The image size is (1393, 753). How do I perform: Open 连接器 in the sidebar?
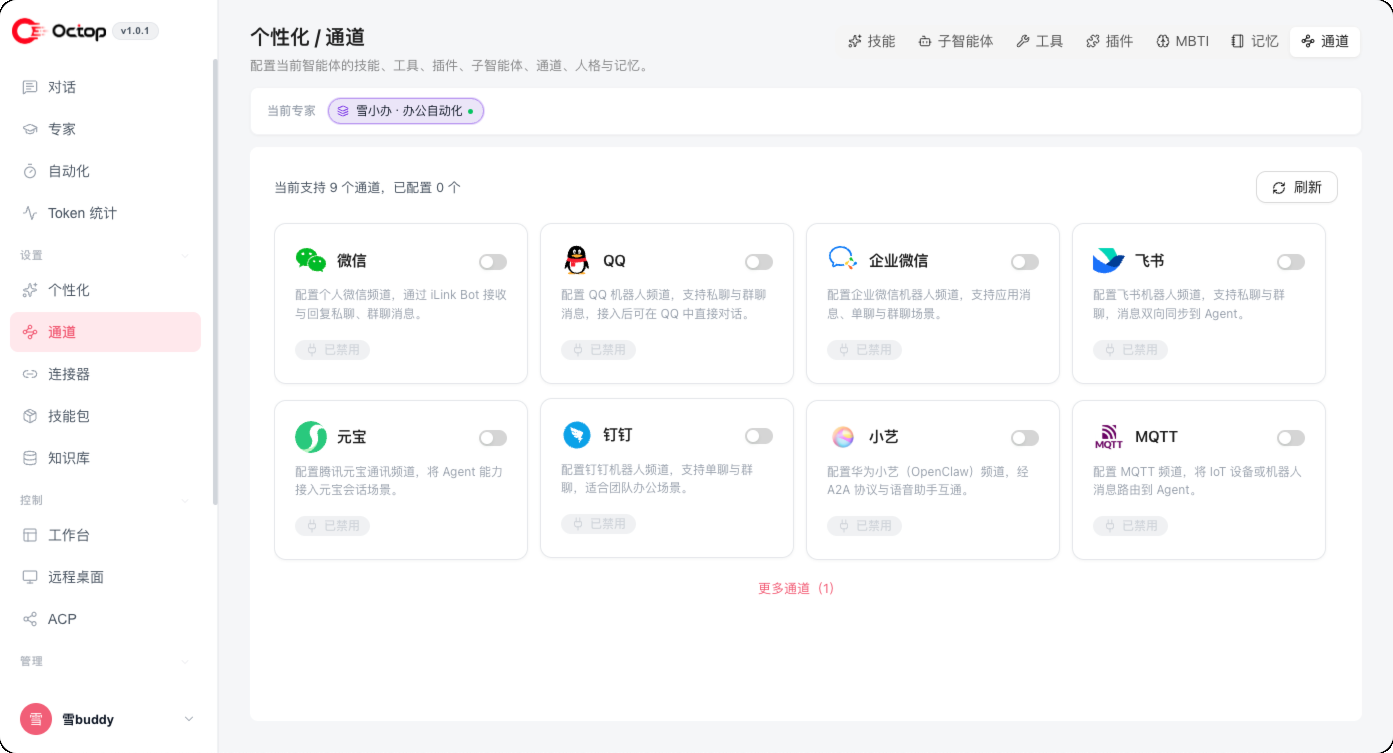pyautogui.click(x=105, y=374)
